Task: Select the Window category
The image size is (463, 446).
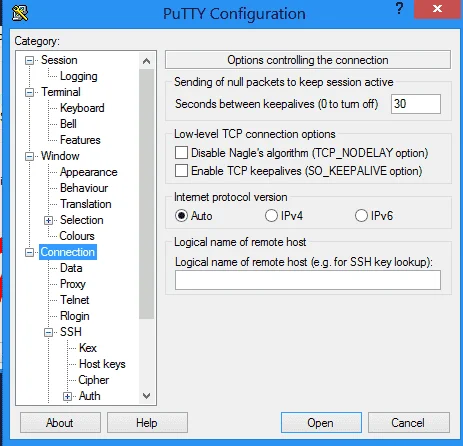Action: (x=60, y=156)
